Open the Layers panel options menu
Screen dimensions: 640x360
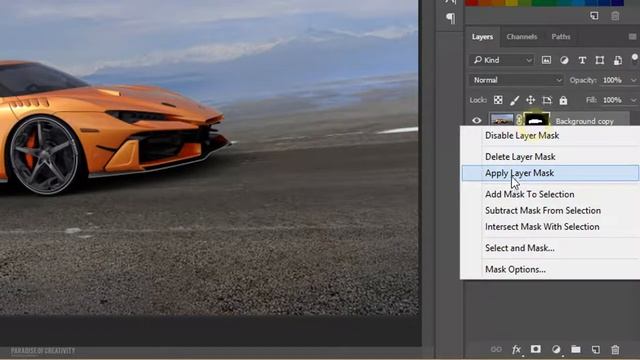point(632,37)
